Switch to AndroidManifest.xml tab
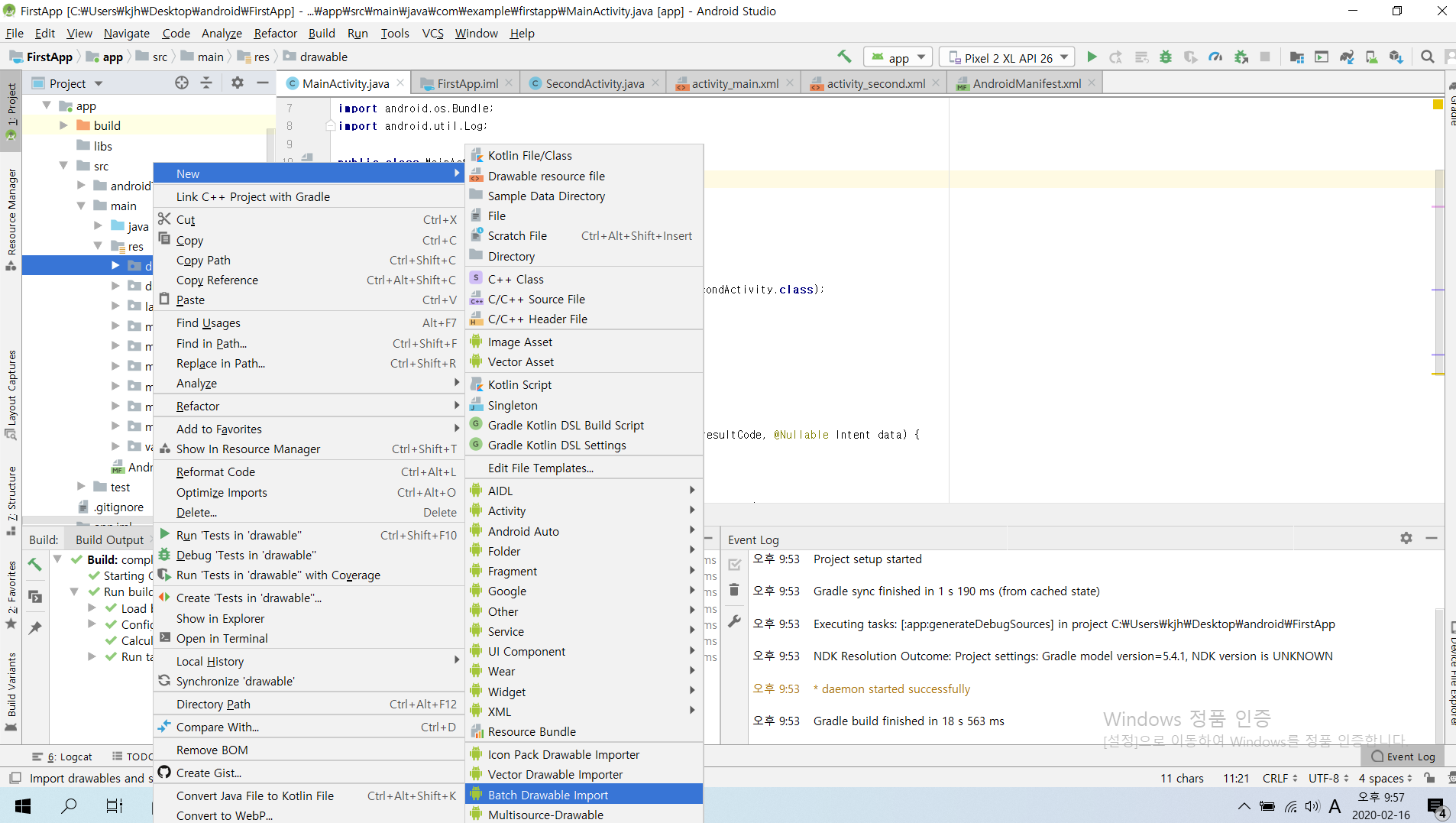The image size is (1456, 823). [x=1027, y=83]
